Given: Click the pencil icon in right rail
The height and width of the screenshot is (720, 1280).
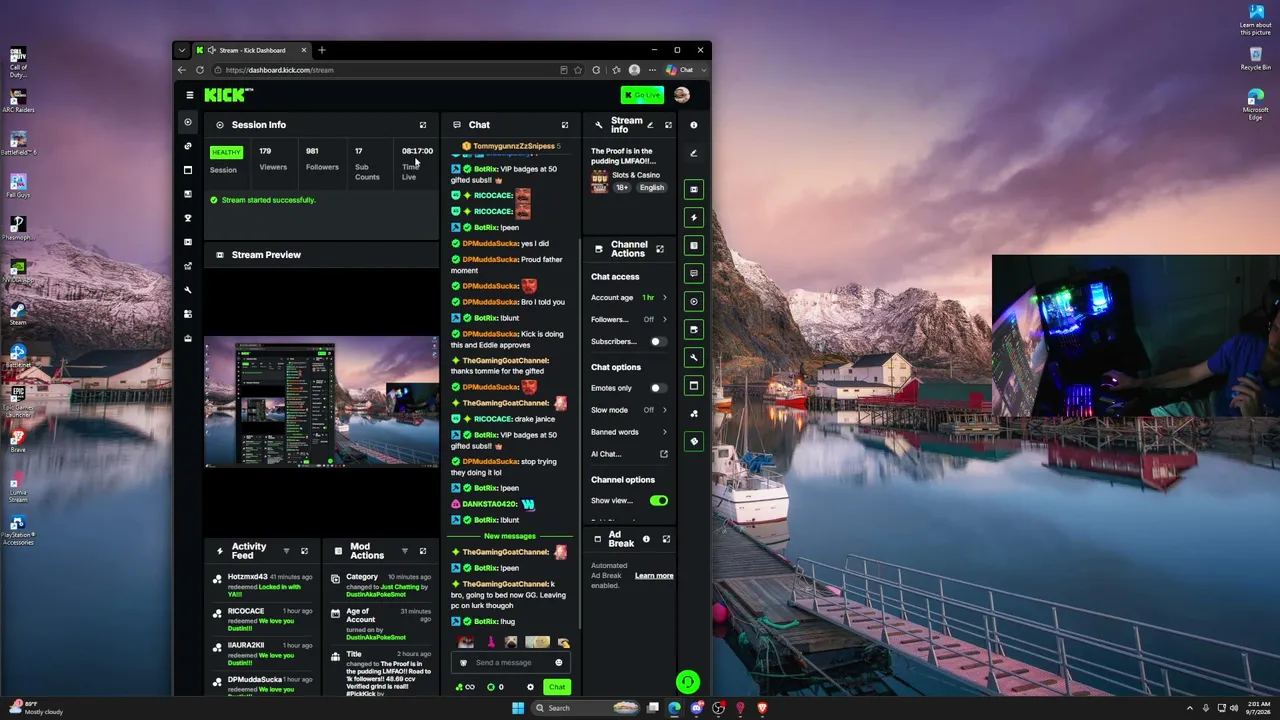Looking at the screenshot, I should click(x=694, y=153).
